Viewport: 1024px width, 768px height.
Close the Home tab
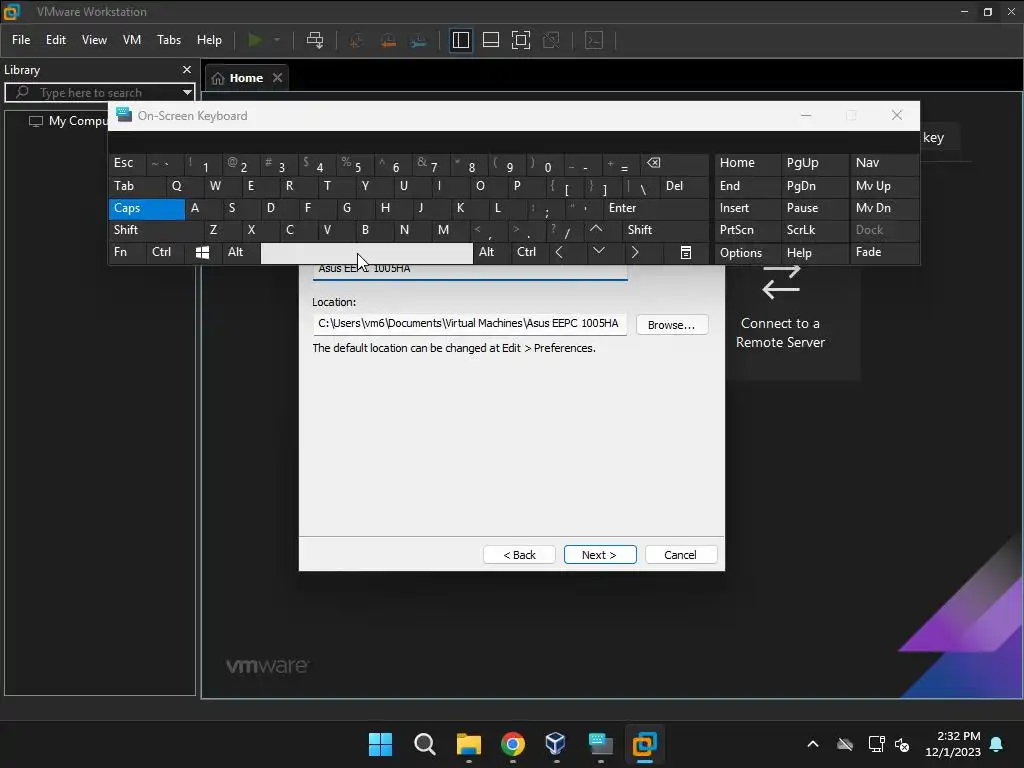278,78
